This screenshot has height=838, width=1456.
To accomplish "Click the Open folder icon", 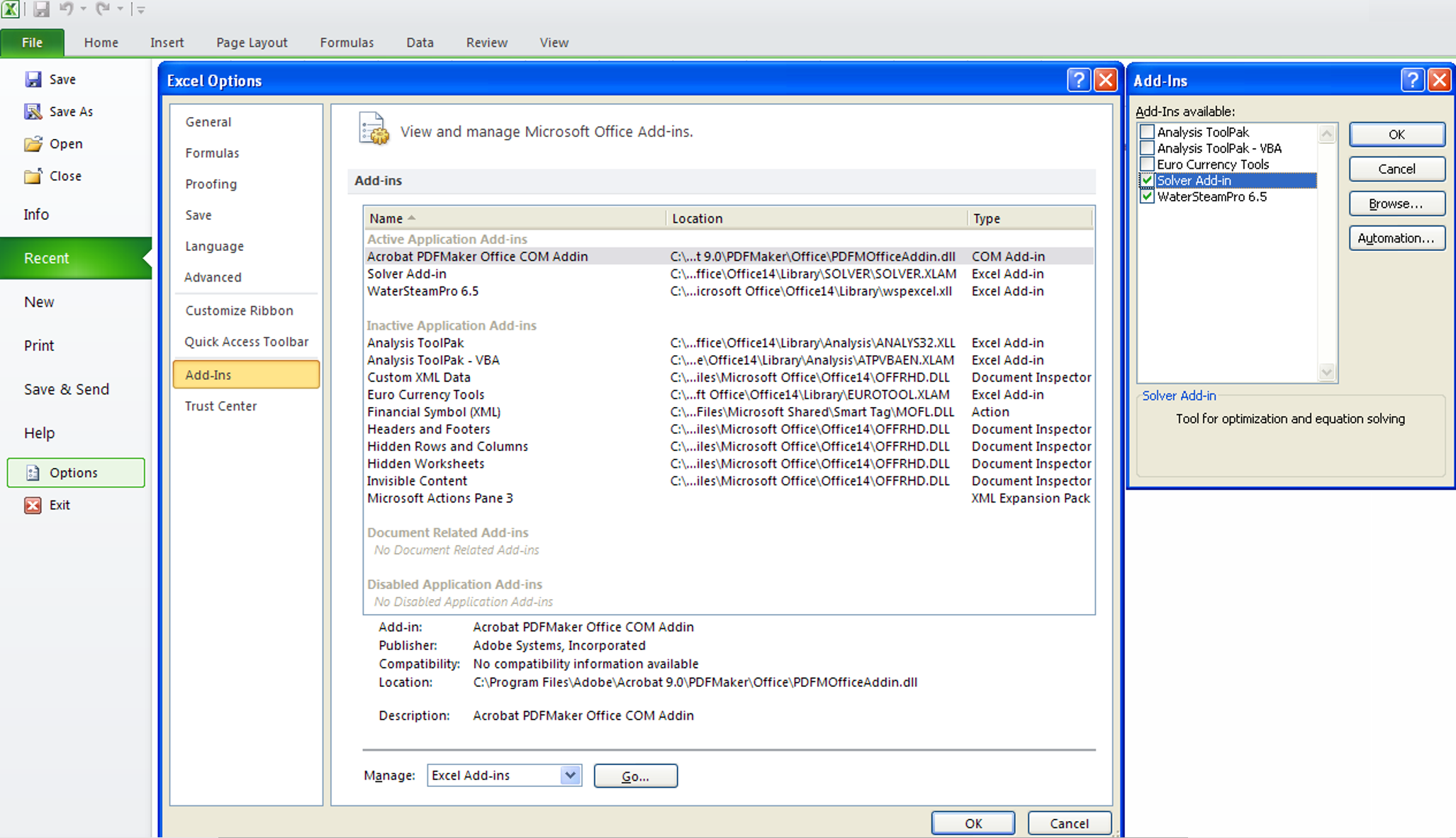I will pyautogui.click(x=33, y=144).
